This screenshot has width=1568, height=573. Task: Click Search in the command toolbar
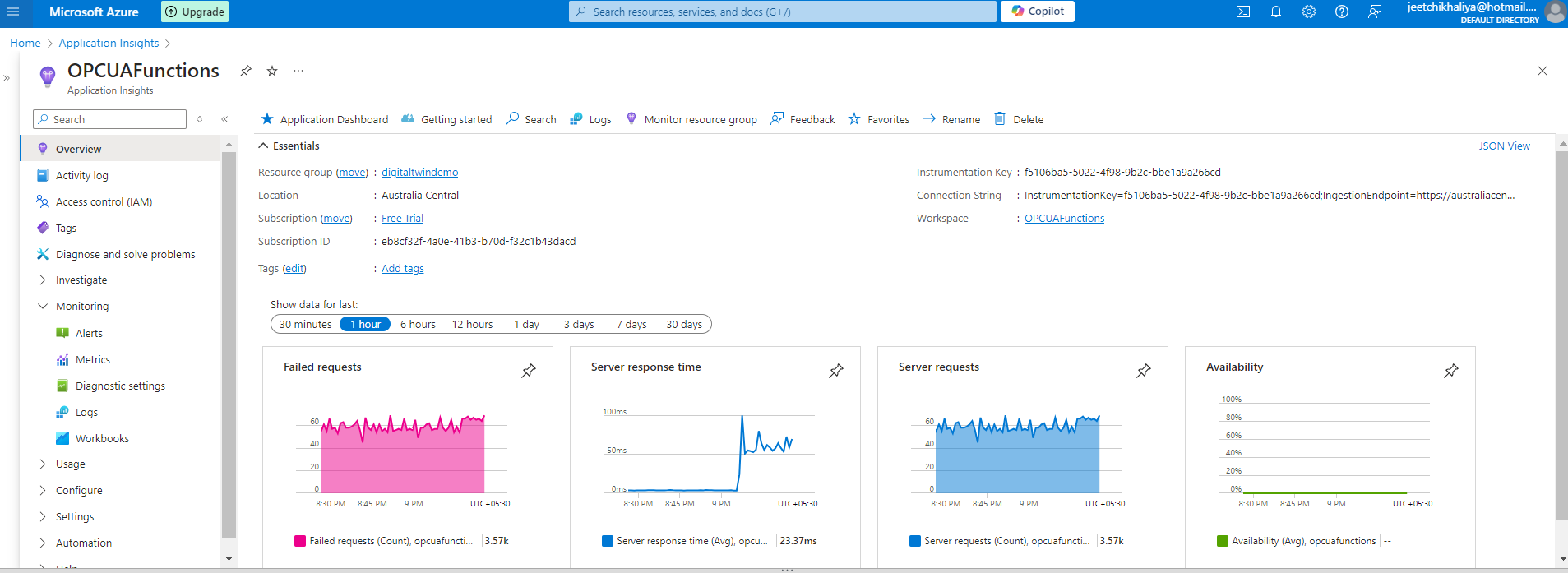531,119
